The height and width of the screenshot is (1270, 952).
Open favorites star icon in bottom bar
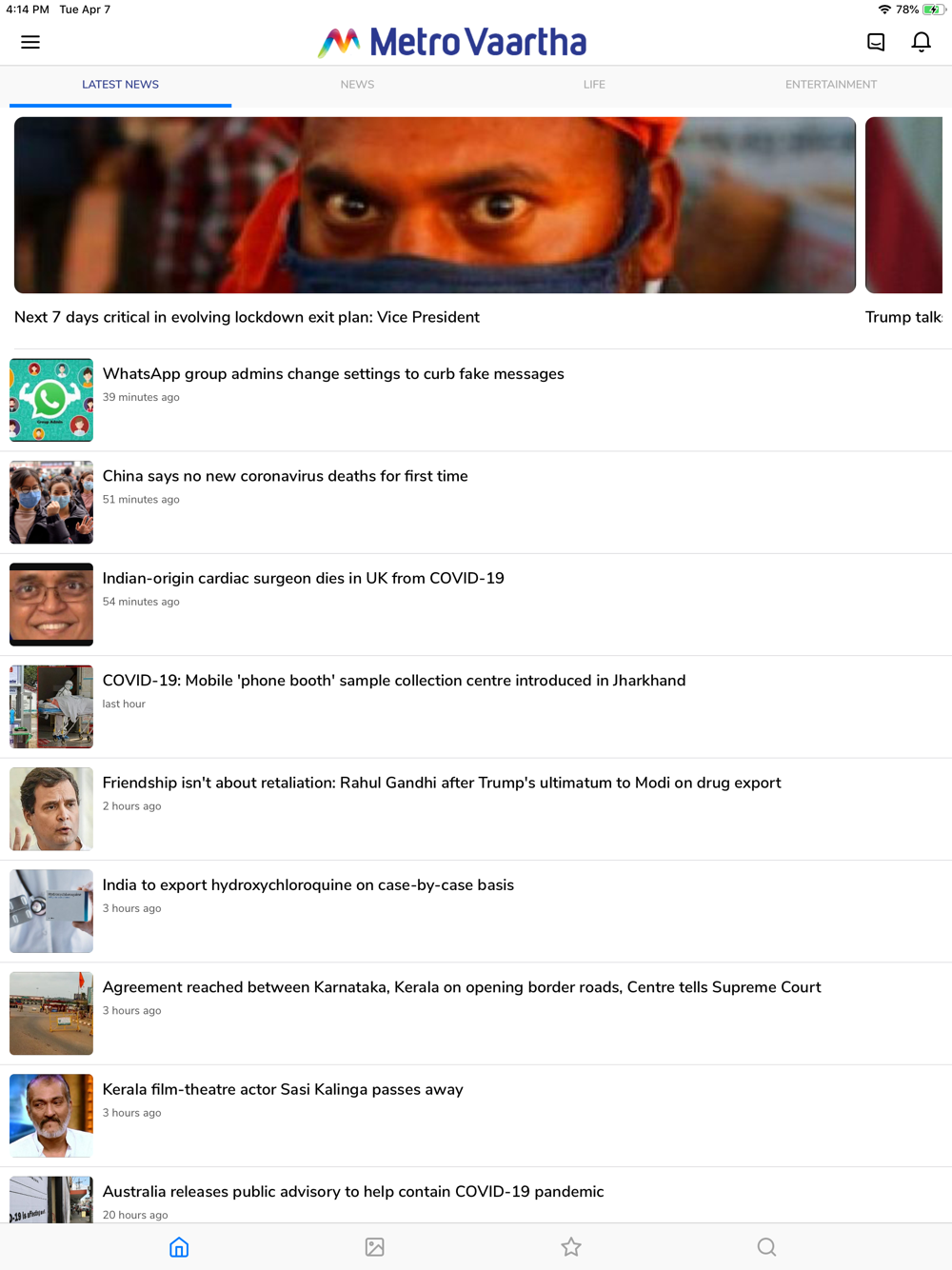[x=571, y=1247]
